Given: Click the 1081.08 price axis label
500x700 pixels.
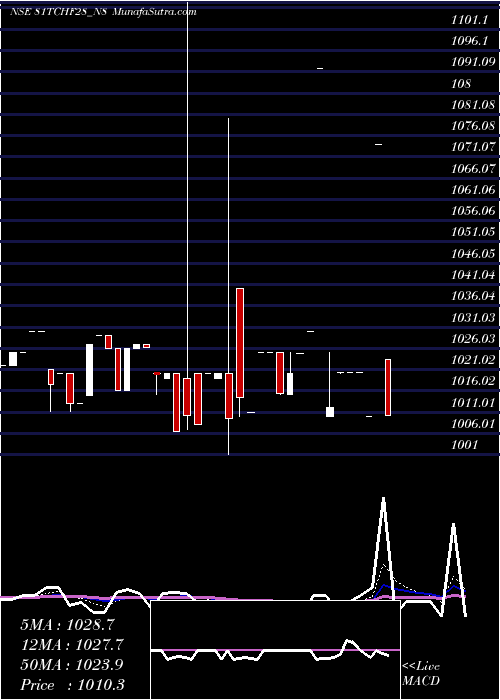Looking at the screenshot, I should click(473, 105).
